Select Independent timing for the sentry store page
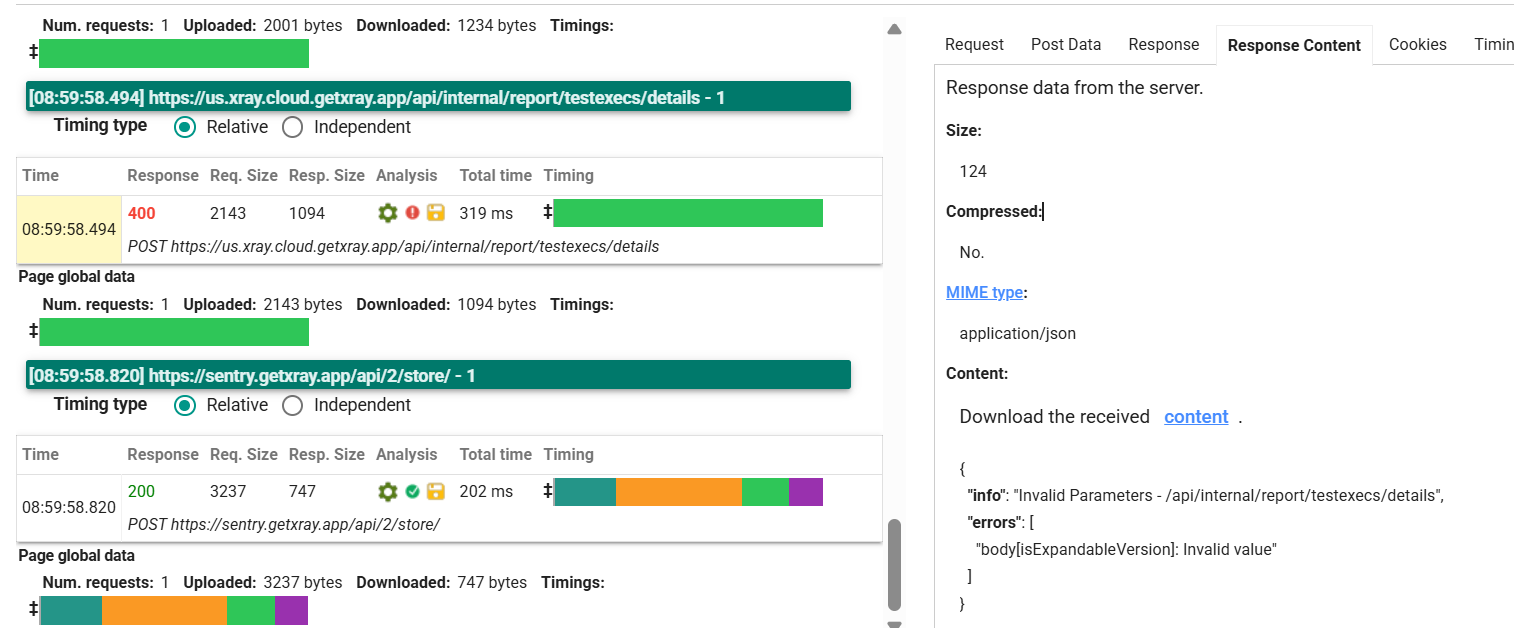Image resolution: width=1514 pixels, height=628 pixels. pyautogui.click(x=292, y=405)
